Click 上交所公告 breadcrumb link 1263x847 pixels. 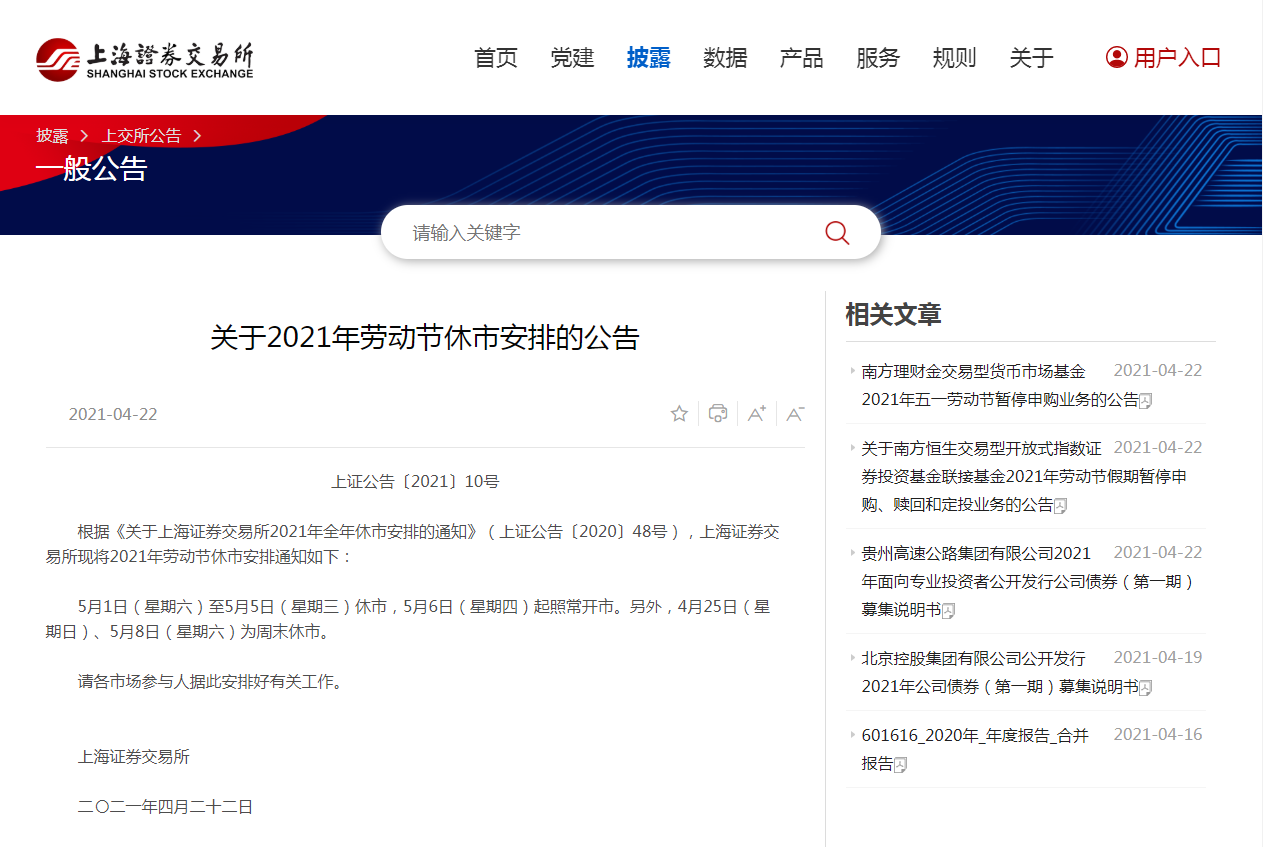[142, 136]
